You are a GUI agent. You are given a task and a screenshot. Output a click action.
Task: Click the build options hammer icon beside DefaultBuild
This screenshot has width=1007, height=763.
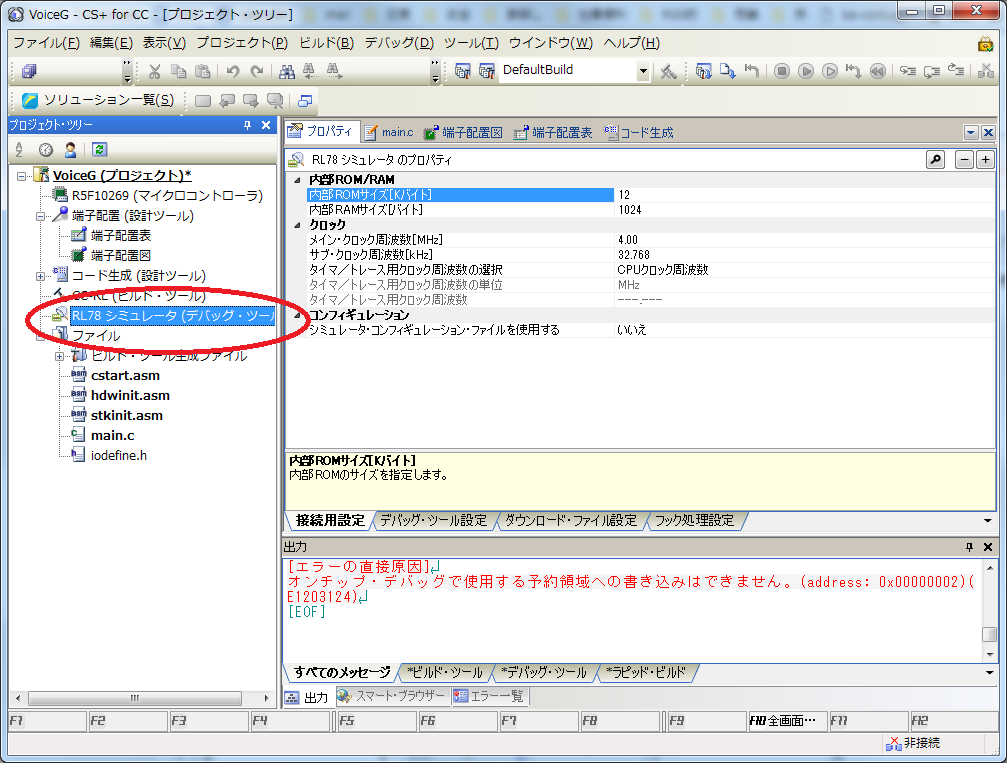coord(668,70)
